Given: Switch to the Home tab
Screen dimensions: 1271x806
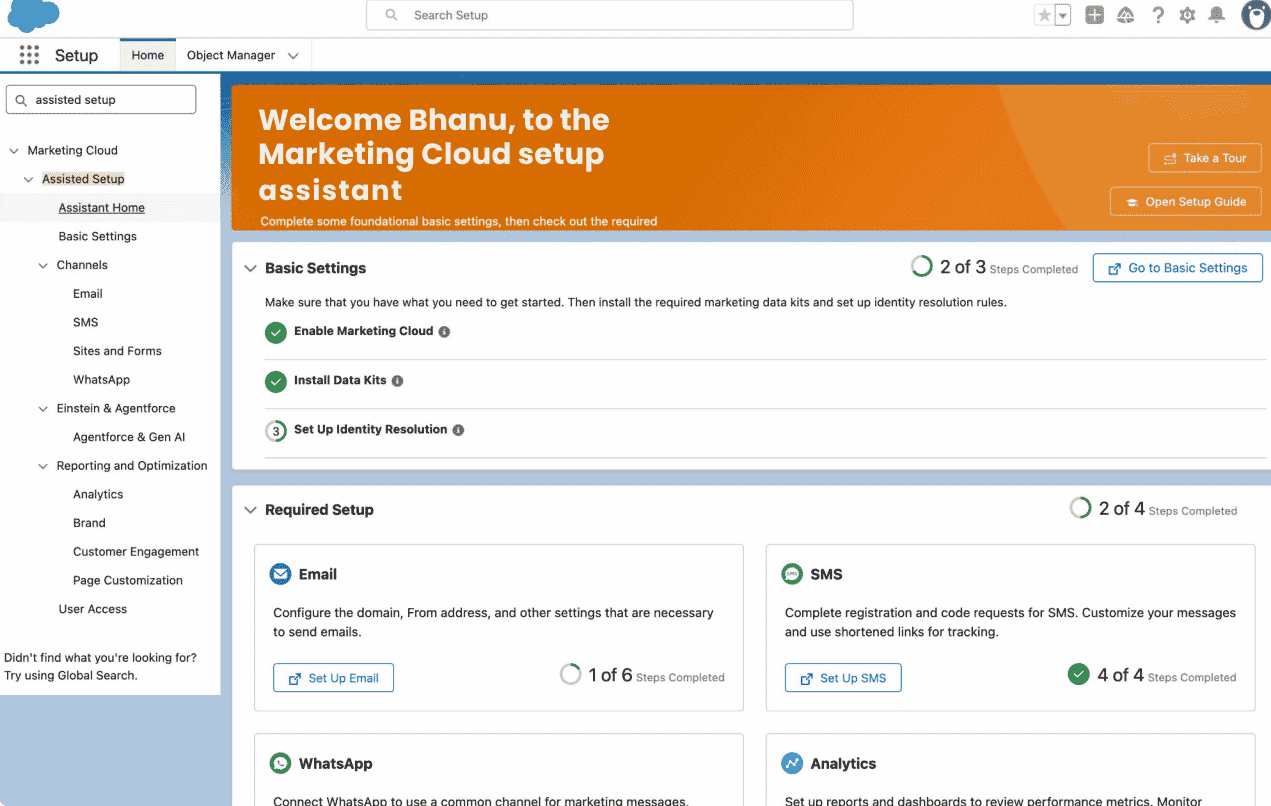Looking at the screenshot, I should point(147,55).
